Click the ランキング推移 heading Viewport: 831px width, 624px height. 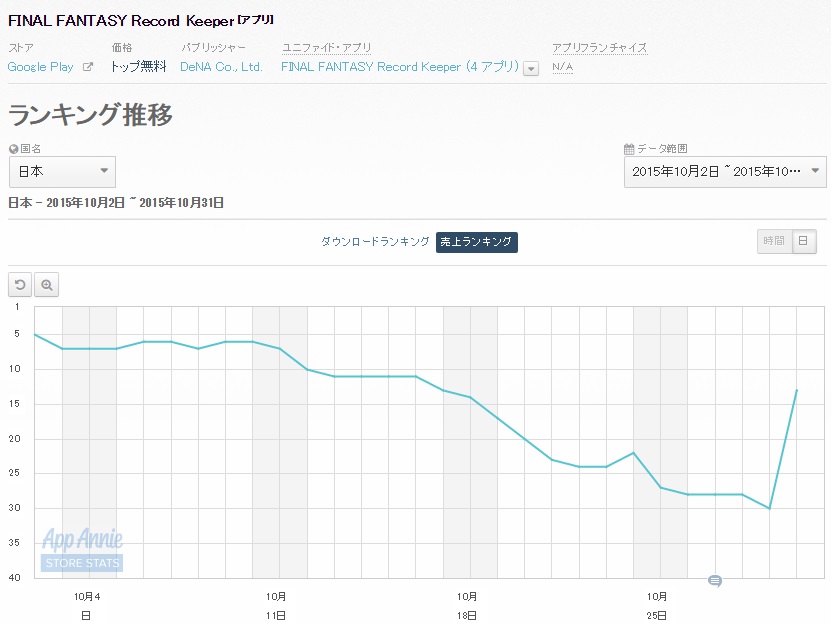click(91, 115)
